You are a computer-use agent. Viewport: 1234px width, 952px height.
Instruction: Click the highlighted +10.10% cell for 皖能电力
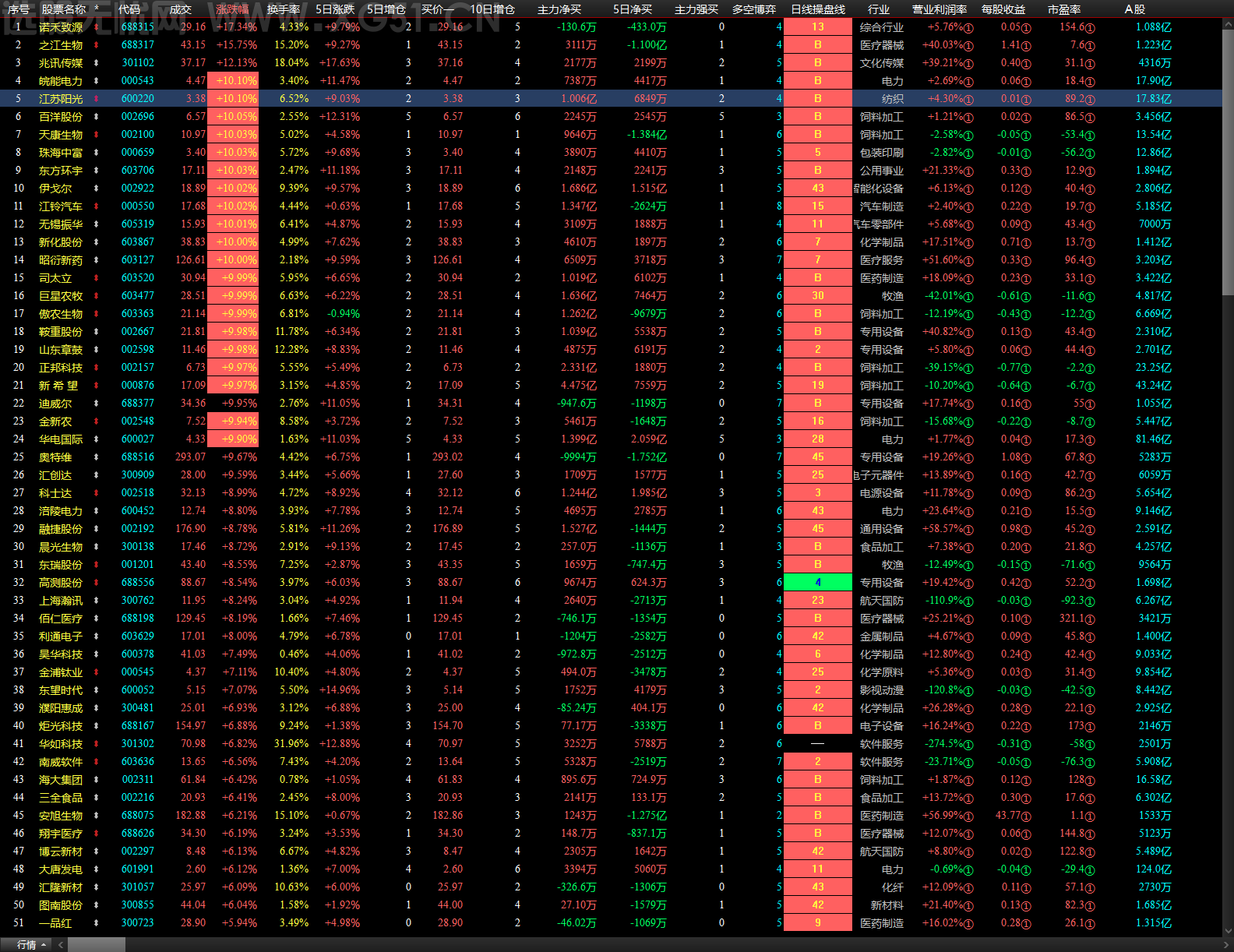[x=234, y=81]
